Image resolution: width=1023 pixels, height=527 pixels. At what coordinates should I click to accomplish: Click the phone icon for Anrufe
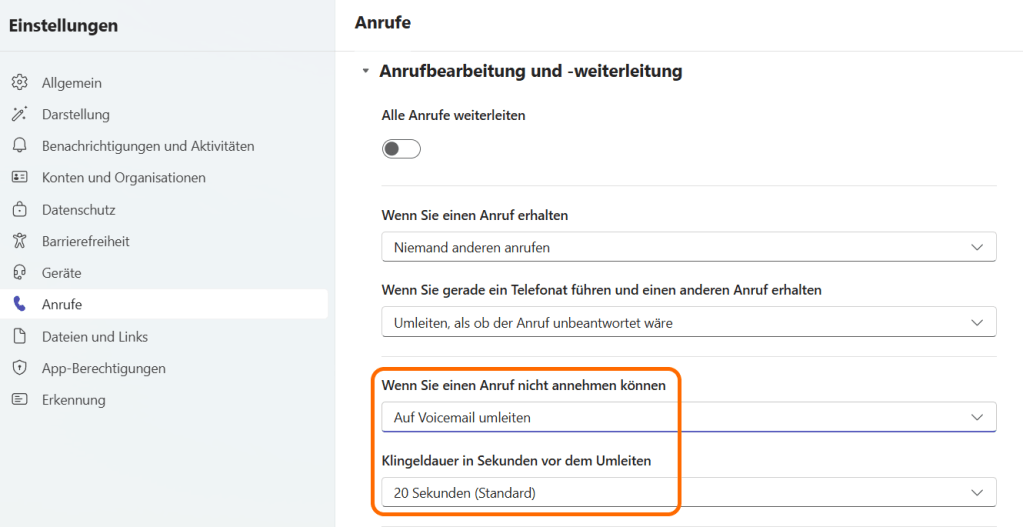click(x=19, y=304)
